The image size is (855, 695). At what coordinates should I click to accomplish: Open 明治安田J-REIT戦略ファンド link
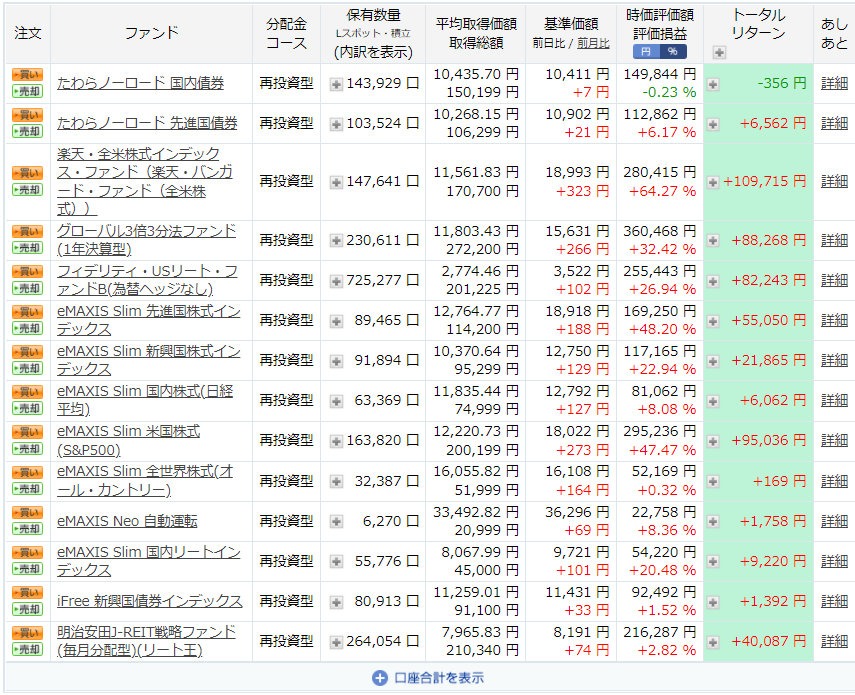coord(146,641)
